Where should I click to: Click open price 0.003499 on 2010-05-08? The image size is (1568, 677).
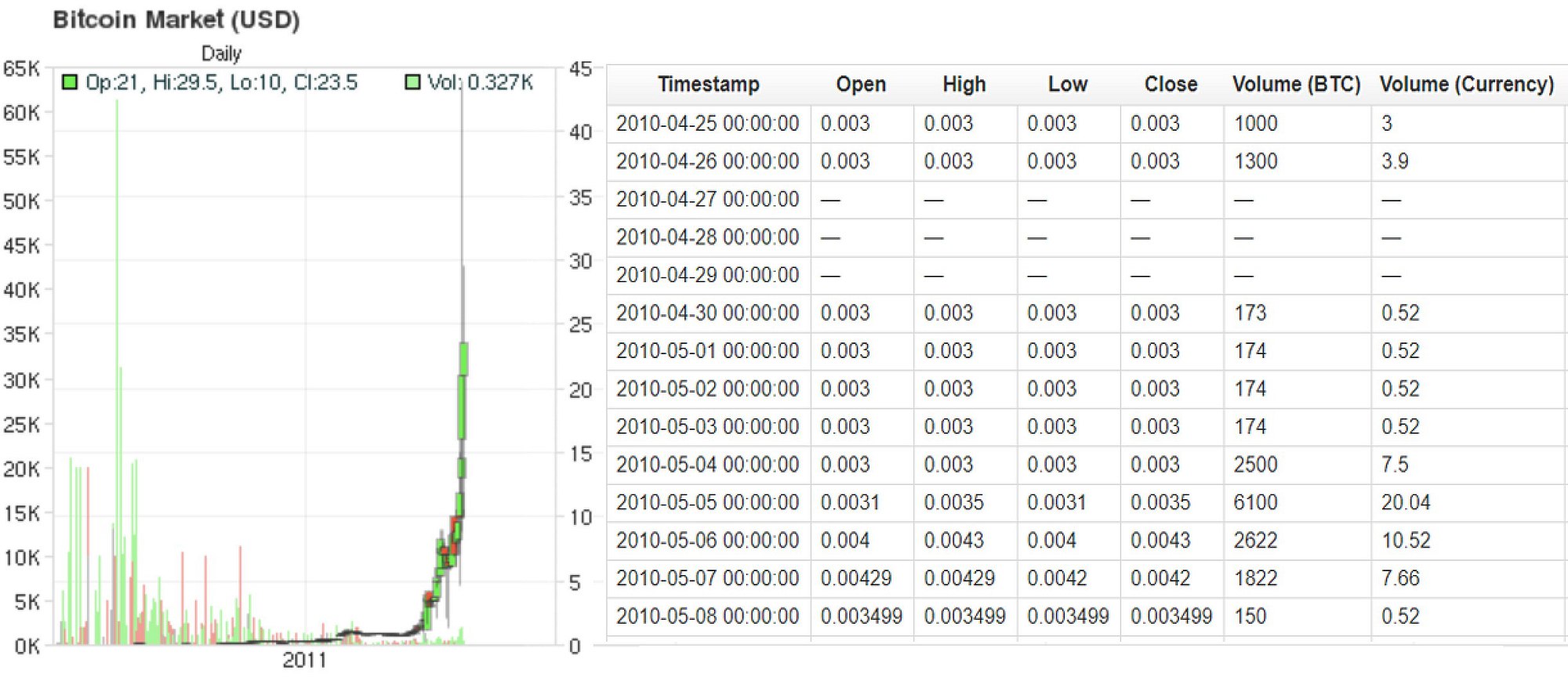coord(862,617)
